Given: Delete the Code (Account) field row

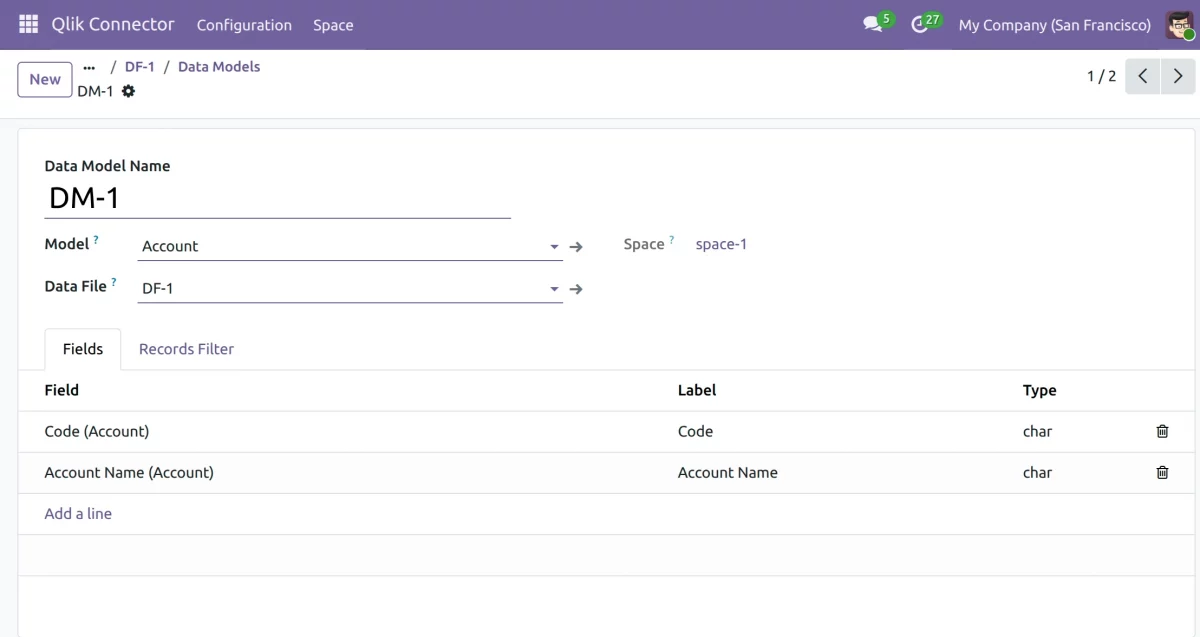Looking at the screenshot, I should [x=1162, y=431].
